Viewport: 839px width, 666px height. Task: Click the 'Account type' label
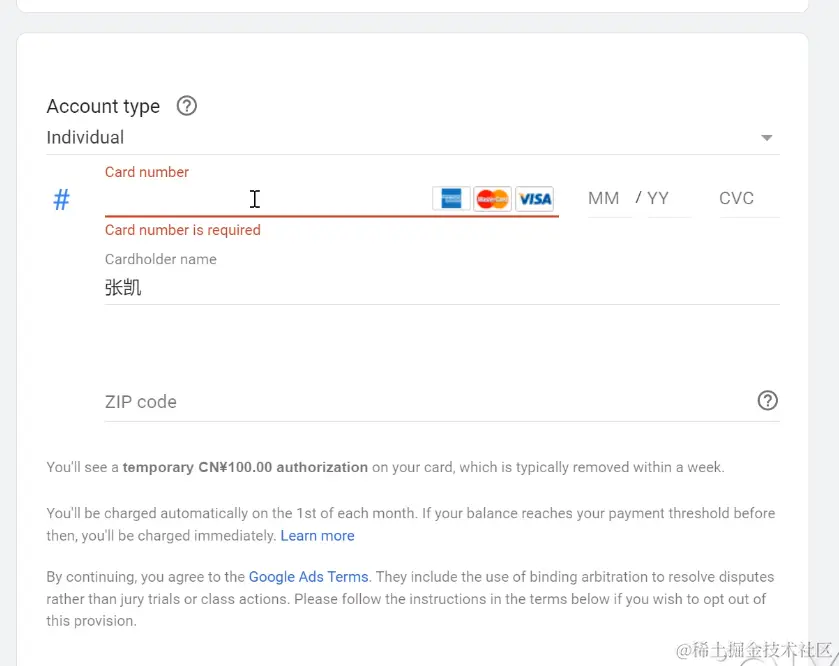103,106
